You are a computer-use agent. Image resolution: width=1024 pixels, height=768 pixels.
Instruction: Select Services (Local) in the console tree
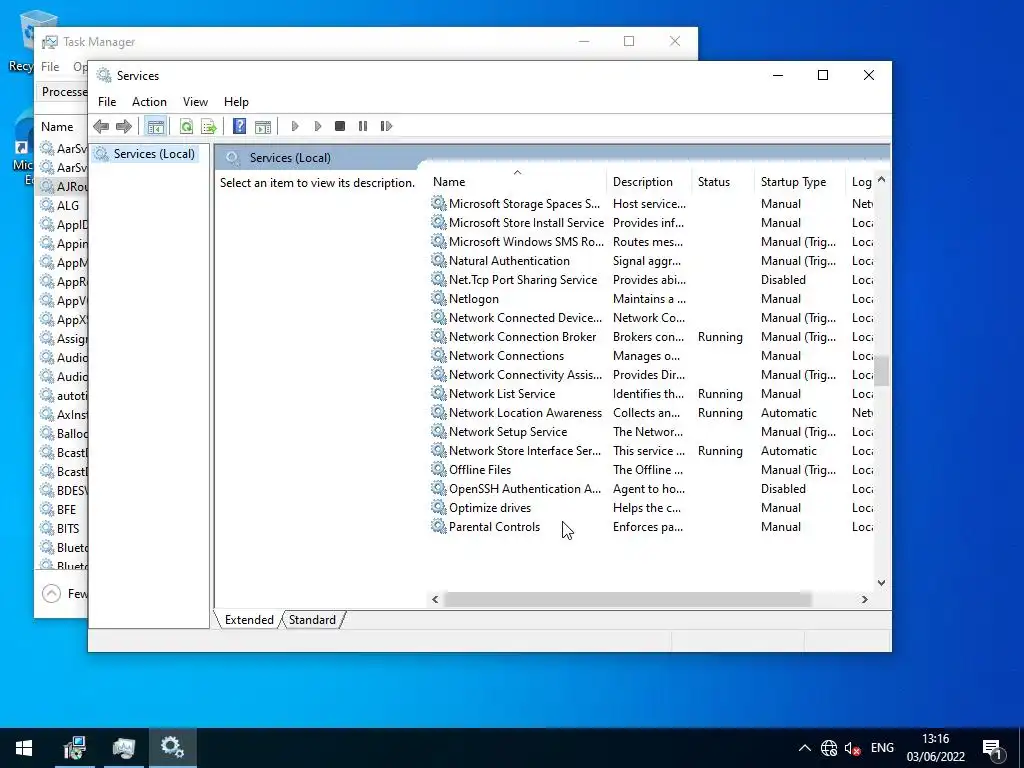tap(154, 153)
